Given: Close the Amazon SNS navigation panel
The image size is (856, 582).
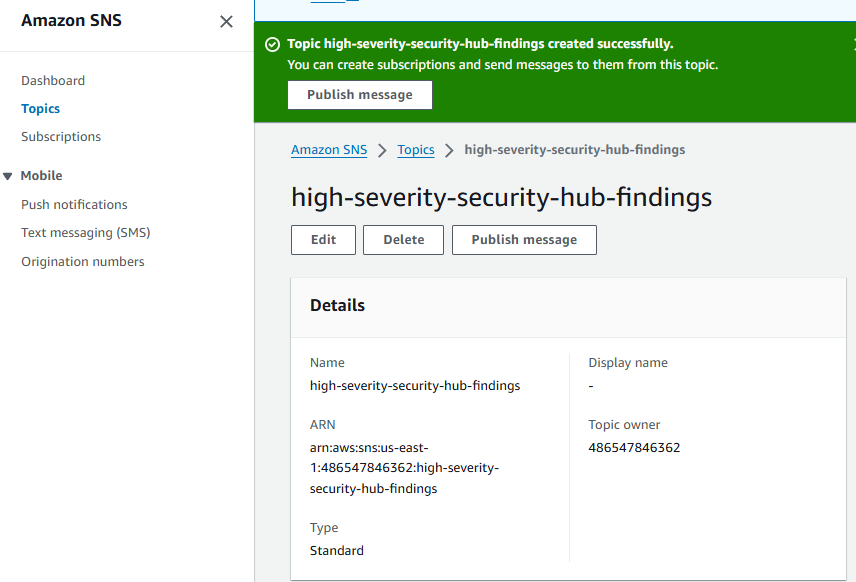Looking at the screenshot, I should [x=226, y=21].
